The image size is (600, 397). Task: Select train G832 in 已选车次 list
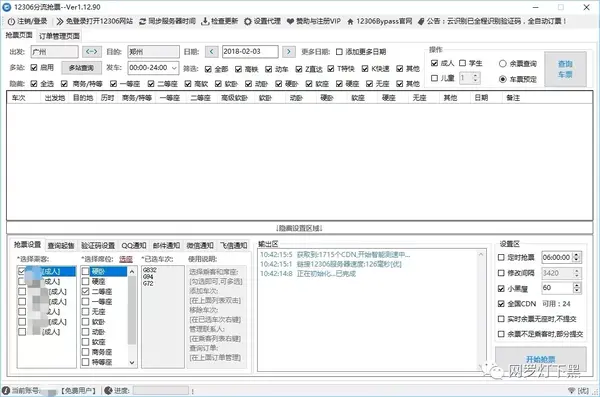[x=150, y=270]
